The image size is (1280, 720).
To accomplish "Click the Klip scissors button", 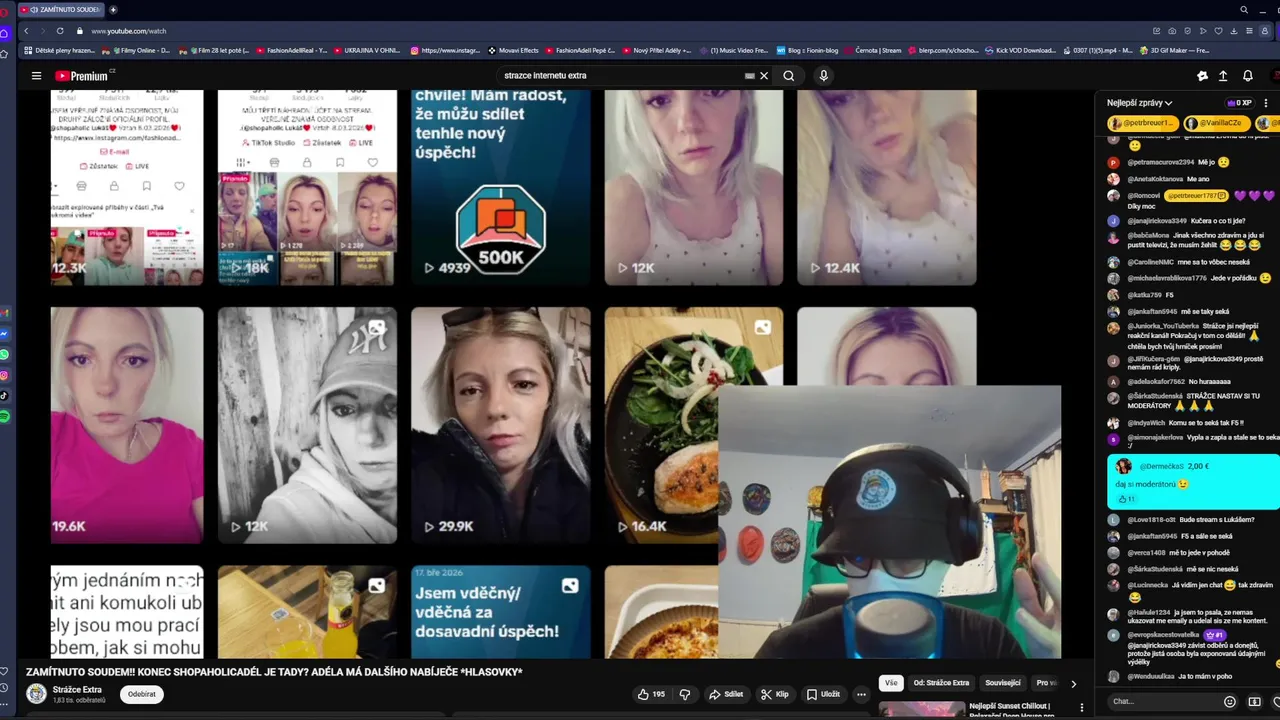I will click(774, 694).
